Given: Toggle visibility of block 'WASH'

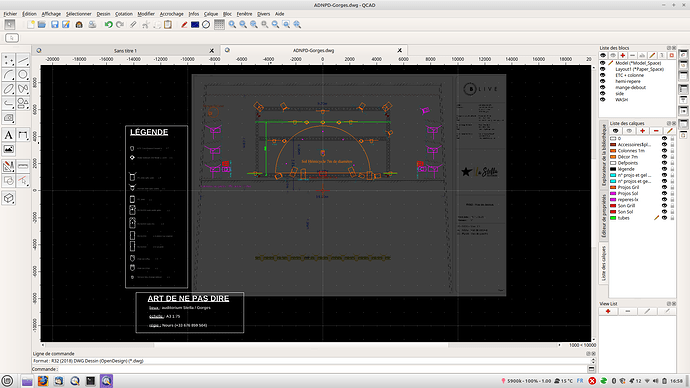Looking at the screenshot, I should point(603,99).
